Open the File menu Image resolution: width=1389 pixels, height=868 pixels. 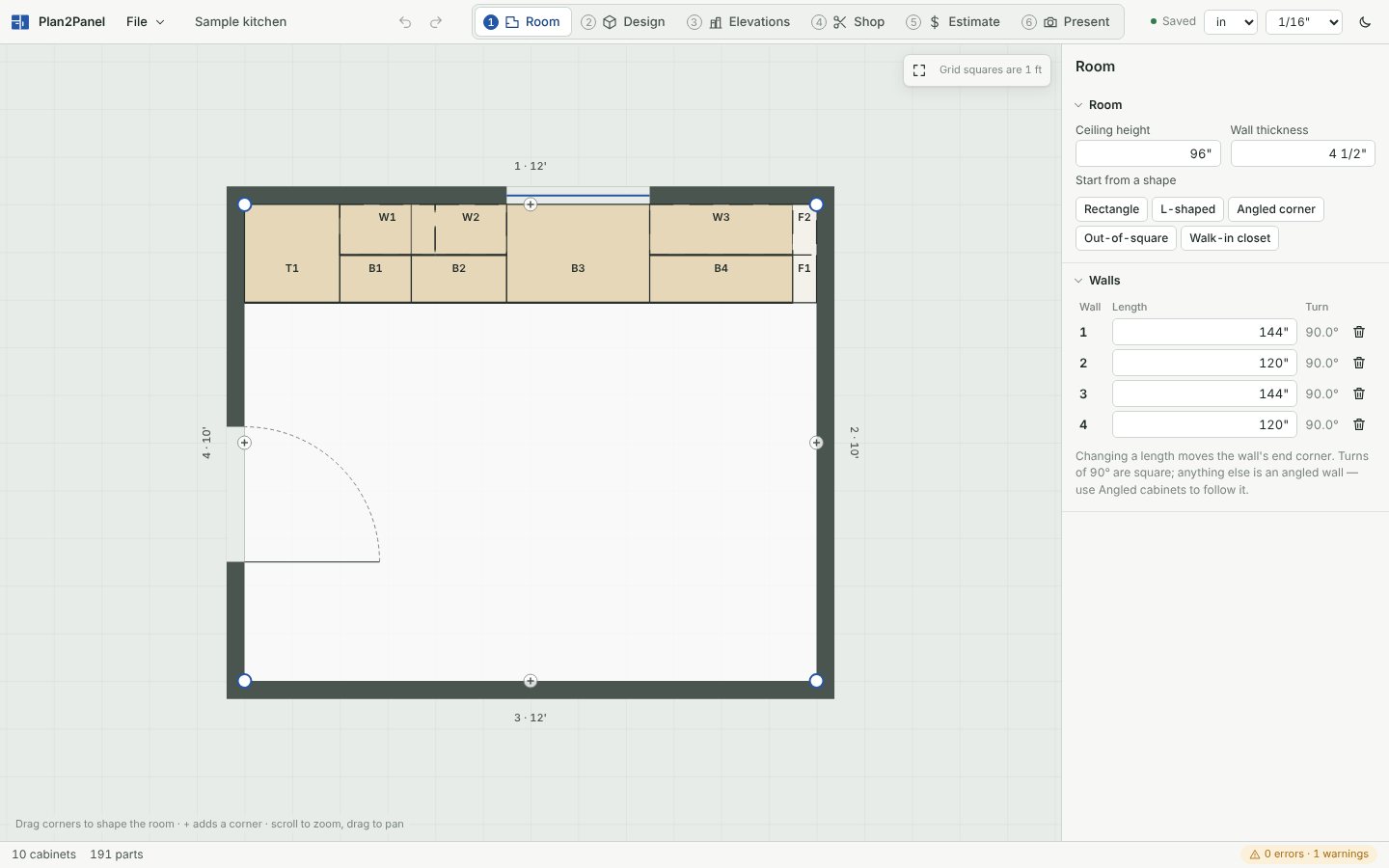[146, 22]
